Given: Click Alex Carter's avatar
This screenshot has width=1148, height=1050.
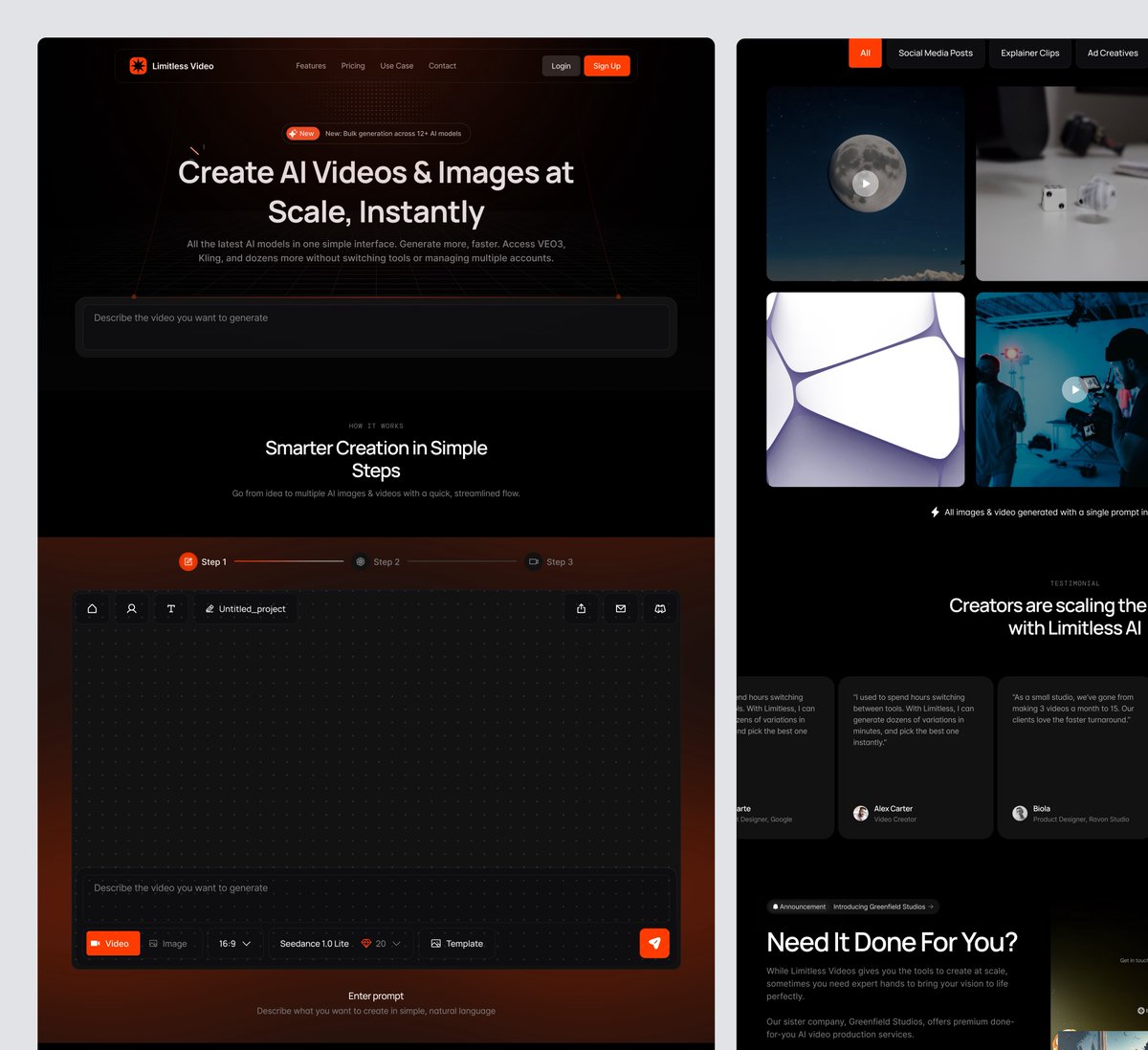Looking at the screenshot, I should 861,813.
